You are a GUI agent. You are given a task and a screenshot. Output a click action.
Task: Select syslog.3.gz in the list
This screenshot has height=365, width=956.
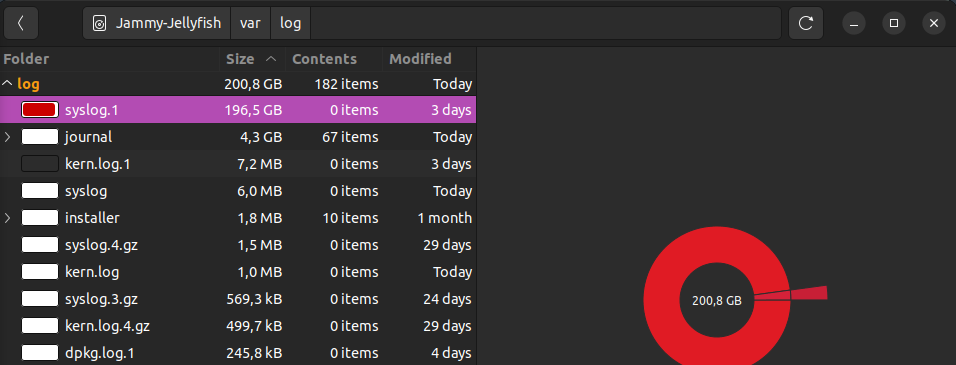click(101, 299)
